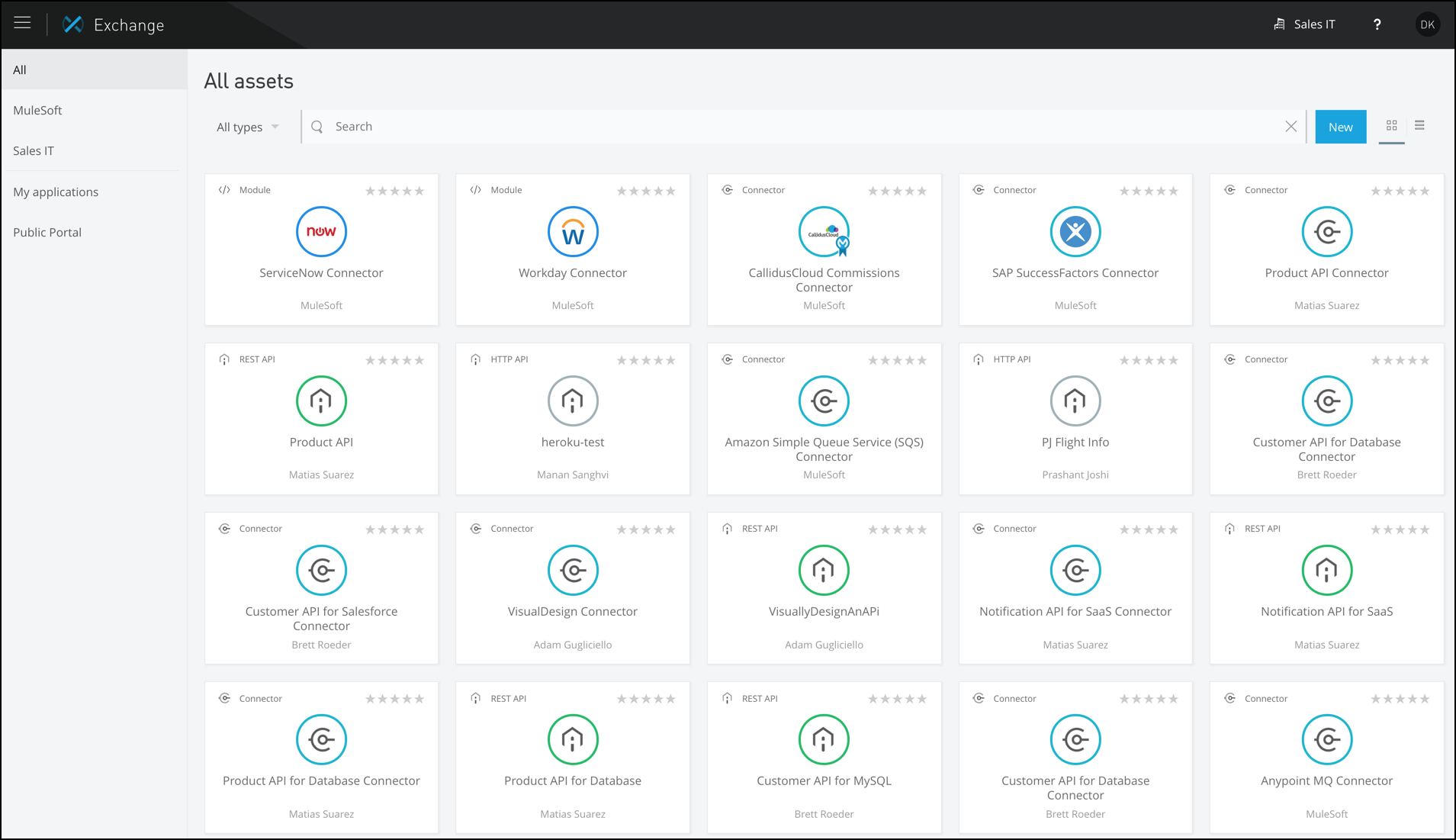Clear the search field with X
Screen dimensions: 1456x840
pyautogui.click(x=1290, y=127)
